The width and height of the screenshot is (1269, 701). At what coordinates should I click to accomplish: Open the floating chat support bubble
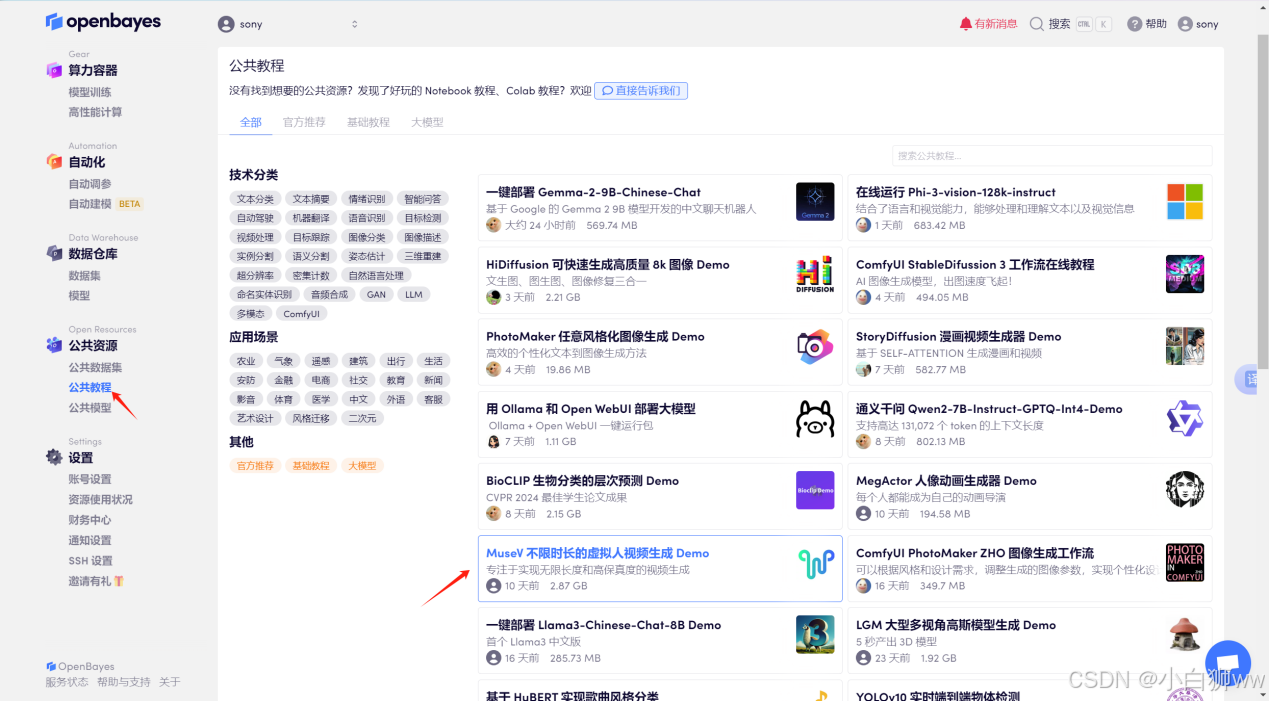1228,664
